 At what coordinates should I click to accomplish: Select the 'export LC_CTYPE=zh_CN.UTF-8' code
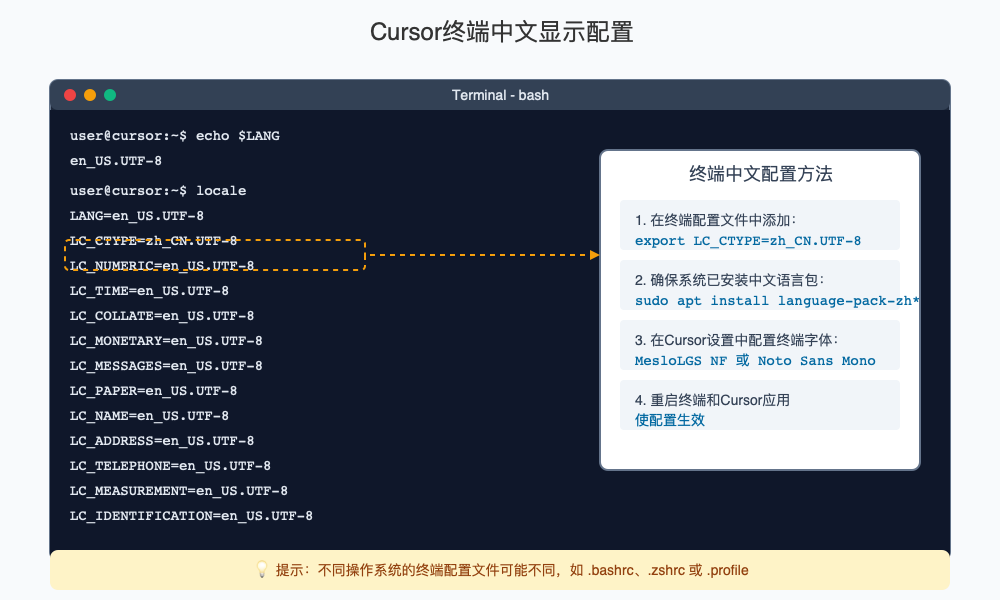click(747, 241)
